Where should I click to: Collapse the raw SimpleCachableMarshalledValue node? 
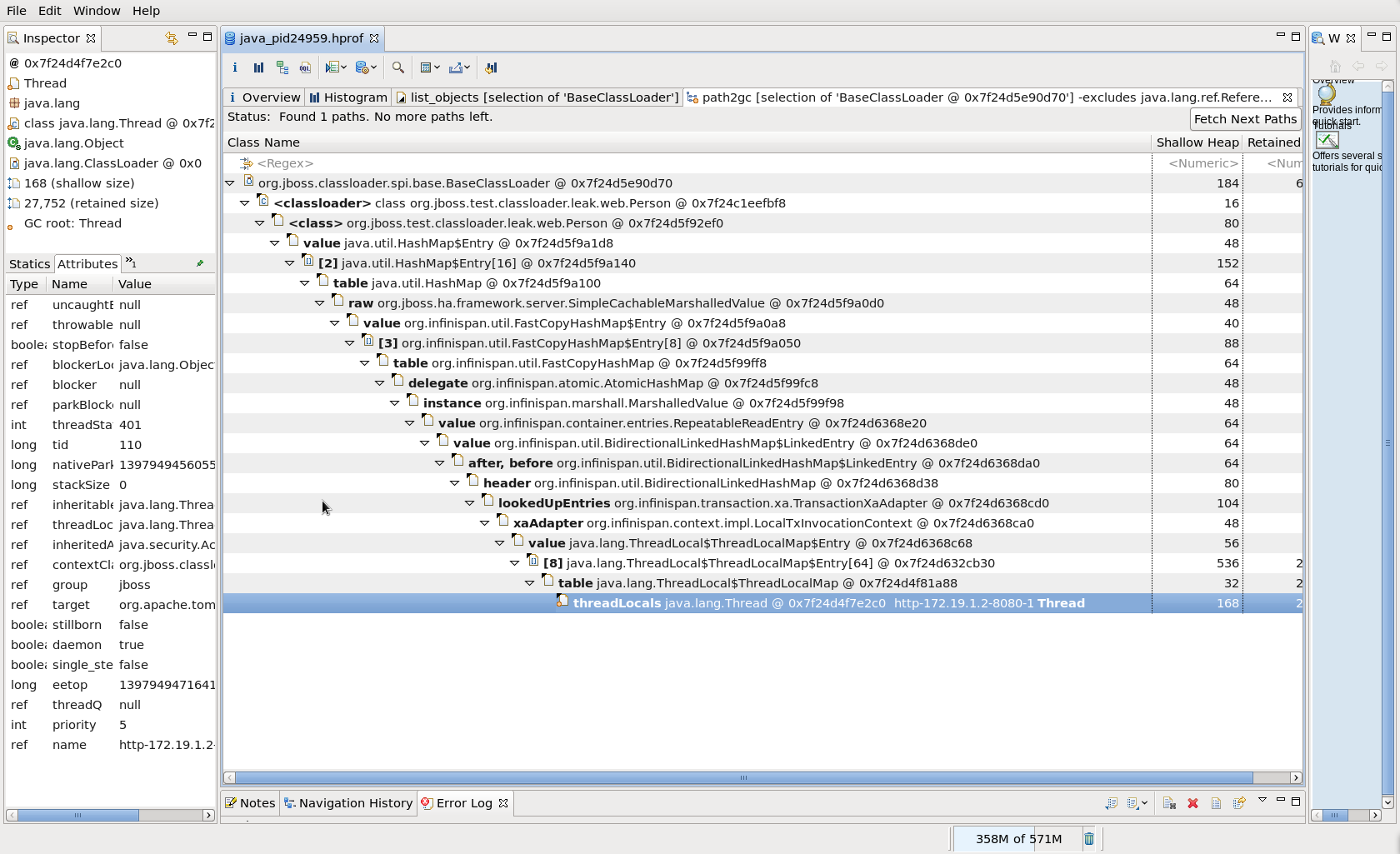click(x=320, y=303)
